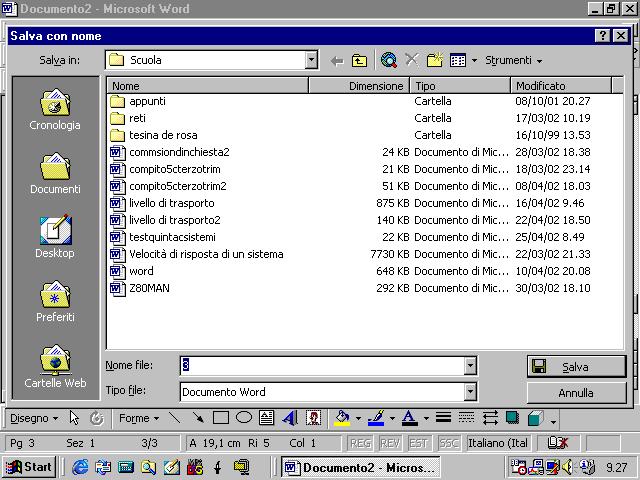This screenshot has width=640, height=480.
Task: Open the Font Color dropdown arrow
Action: (x=426, y=418)
